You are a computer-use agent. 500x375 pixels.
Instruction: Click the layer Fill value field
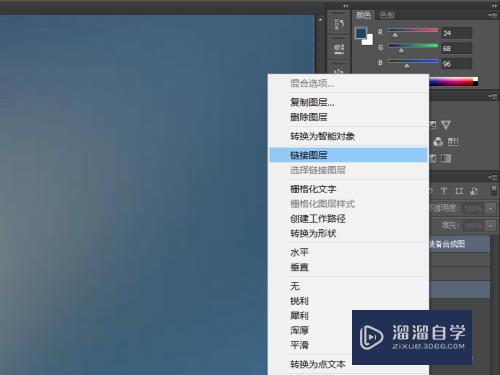pyautogui.click(x=474, y=226)
